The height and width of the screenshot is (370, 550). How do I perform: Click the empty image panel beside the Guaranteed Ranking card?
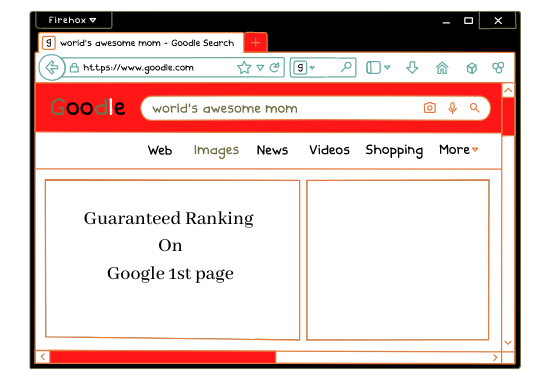tap(398, 260)
